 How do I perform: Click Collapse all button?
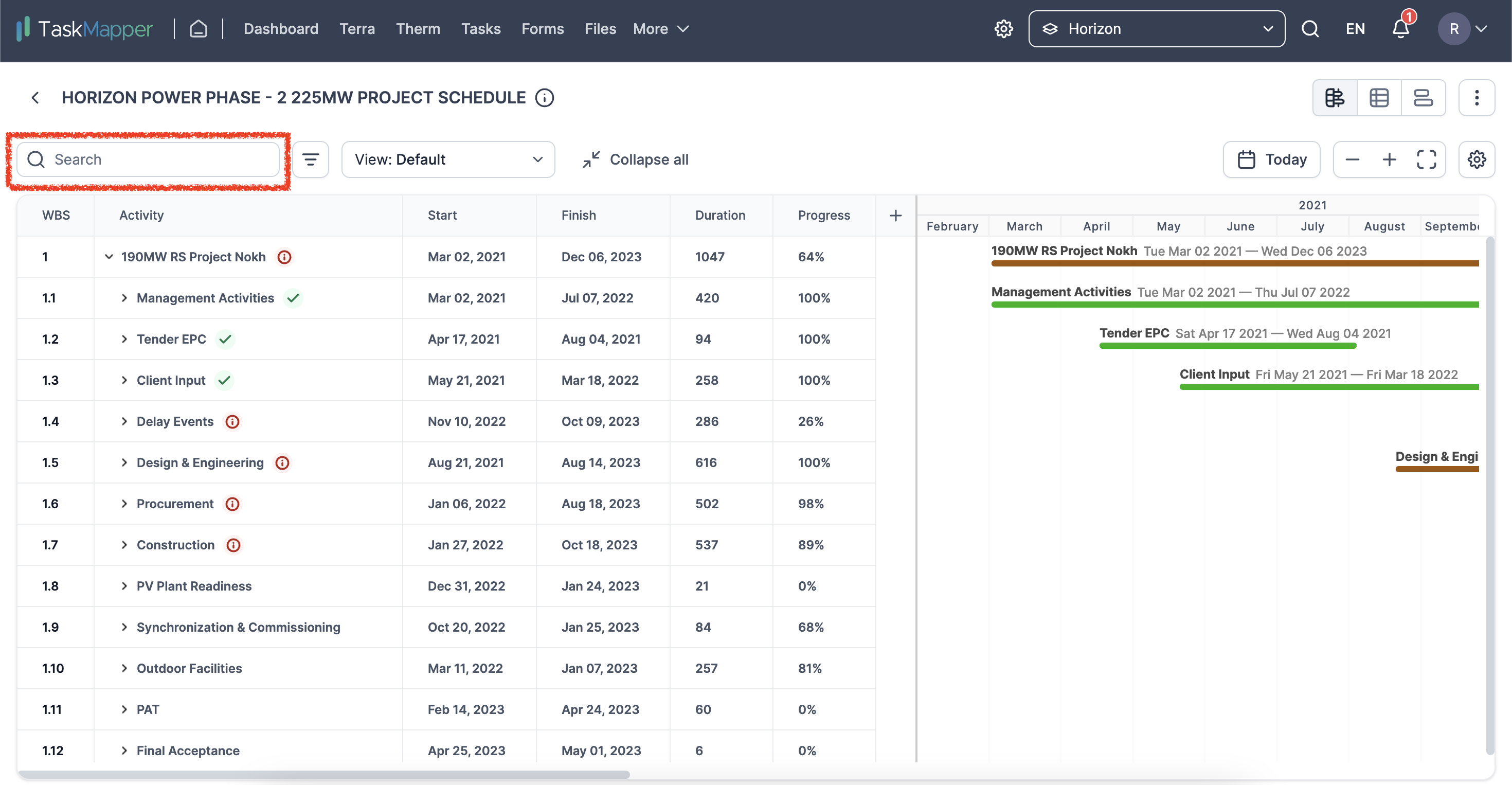[635, 159]
